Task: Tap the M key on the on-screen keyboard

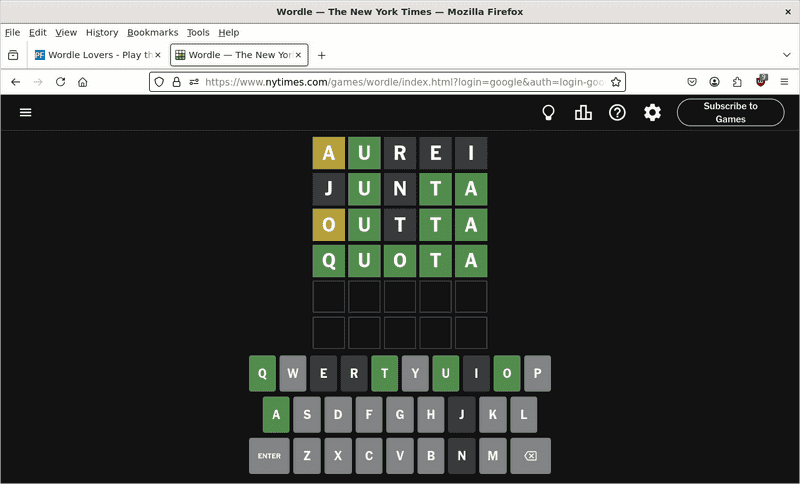Action: (x=493, y=456)
